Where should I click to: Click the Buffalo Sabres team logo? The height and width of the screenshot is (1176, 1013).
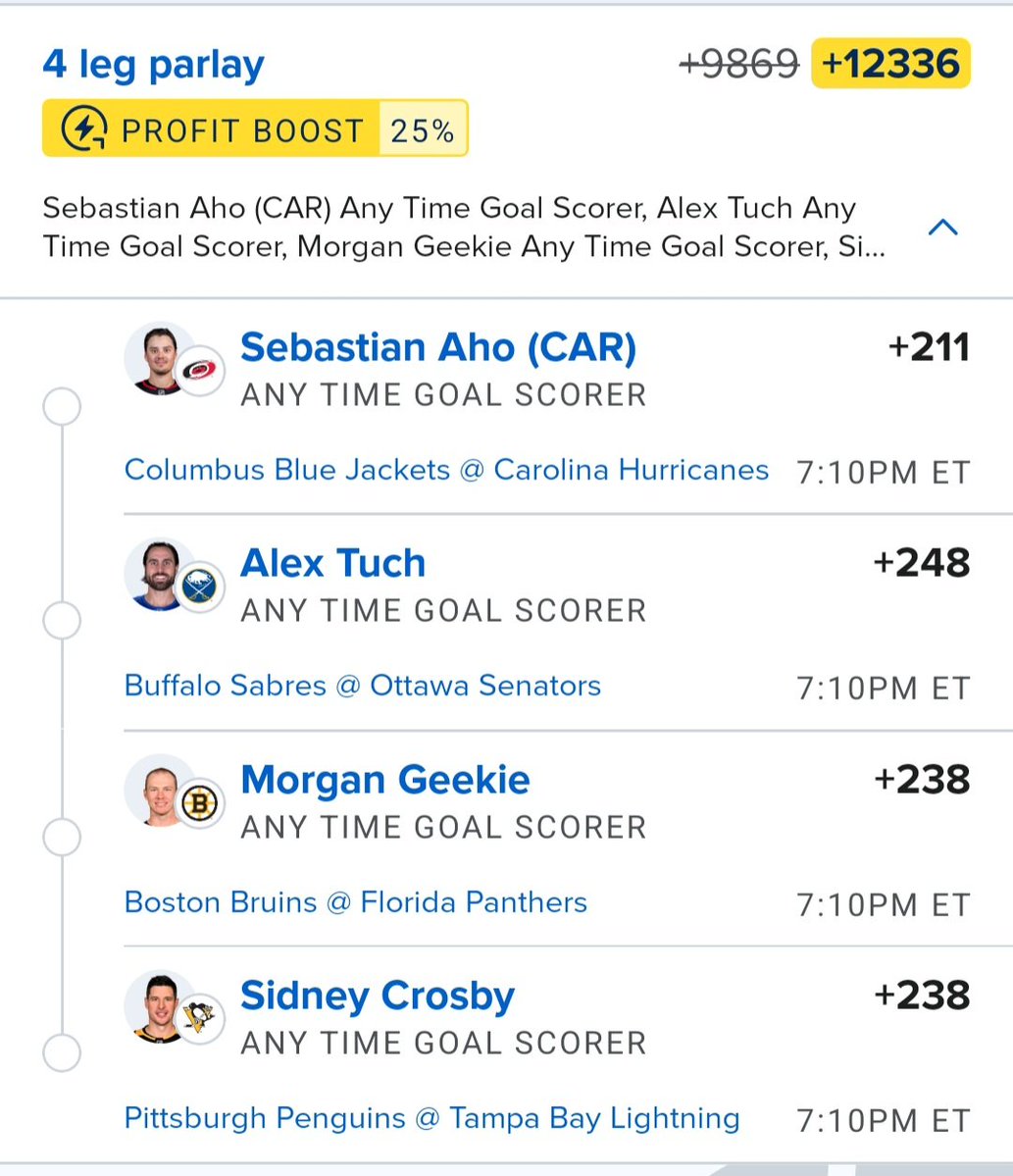204,588
